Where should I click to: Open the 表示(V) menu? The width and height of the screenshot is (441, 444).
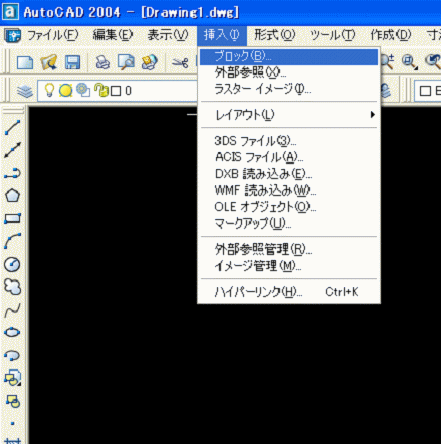tap(168, 35)
